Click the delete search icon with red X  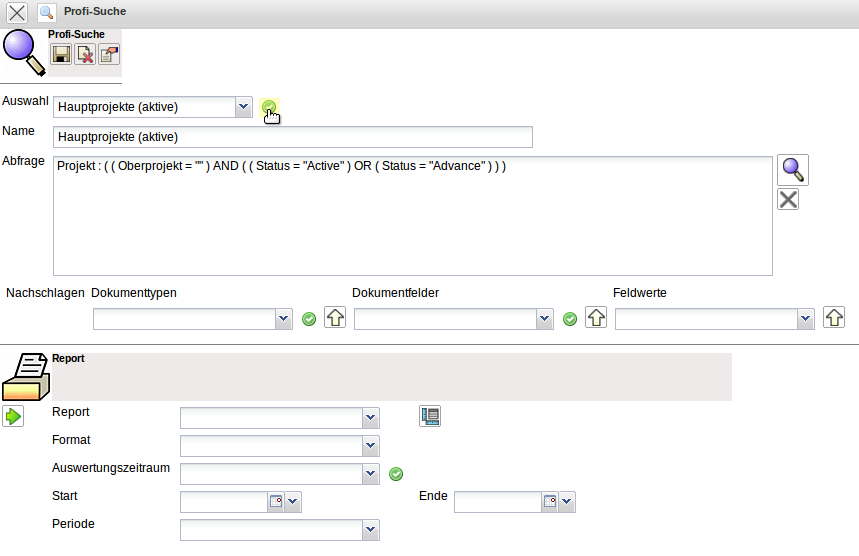pyautogui.click(x=85, y=55)
